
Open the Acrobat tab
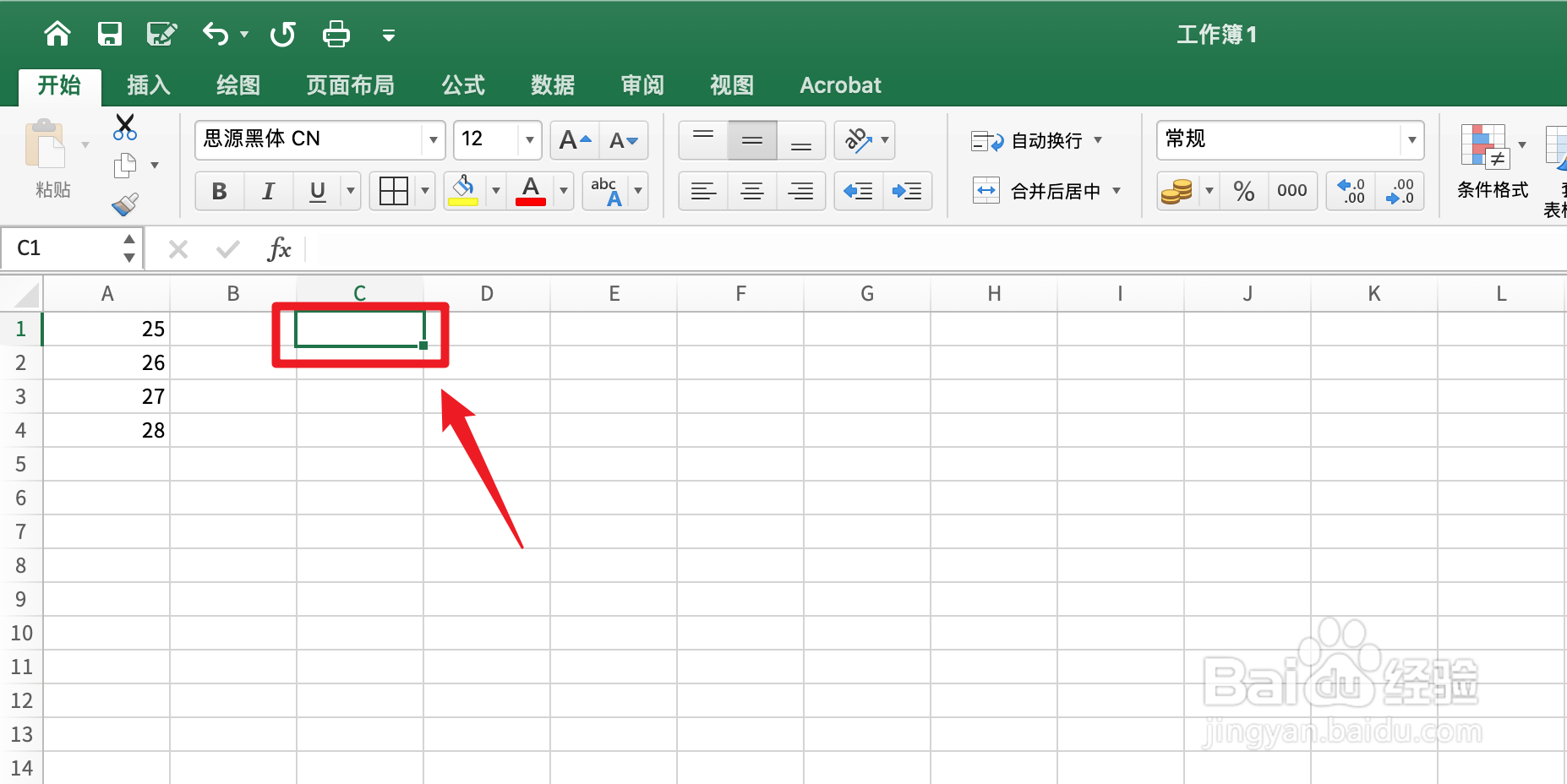(x=840, y=85)
